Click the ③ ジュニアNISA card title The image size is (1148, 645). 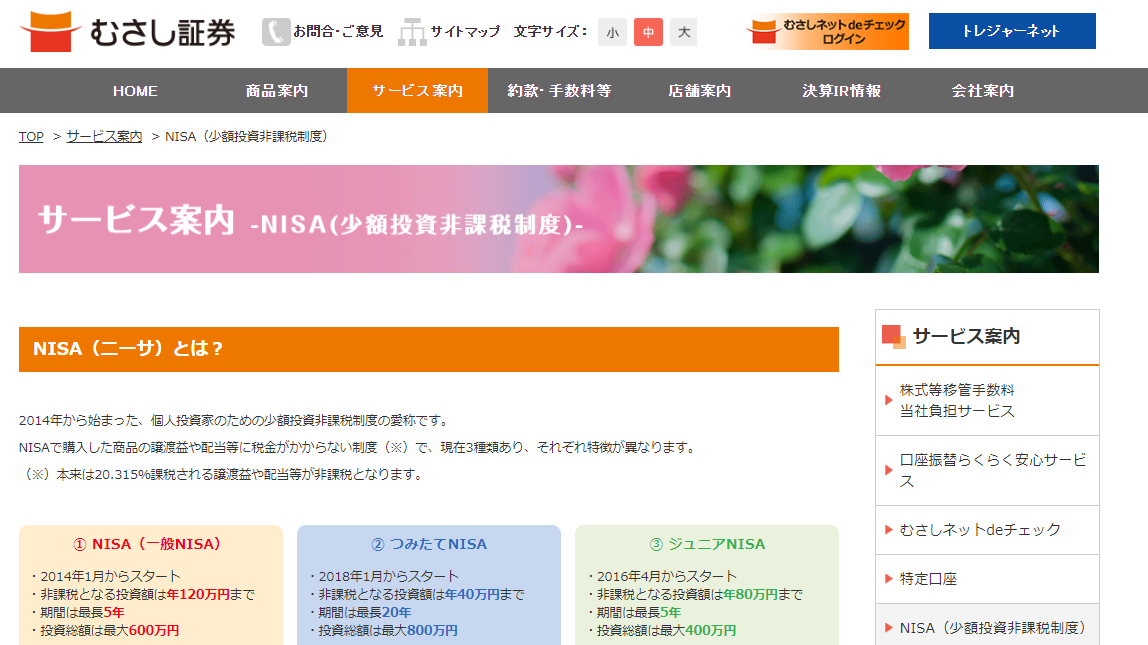707,544
